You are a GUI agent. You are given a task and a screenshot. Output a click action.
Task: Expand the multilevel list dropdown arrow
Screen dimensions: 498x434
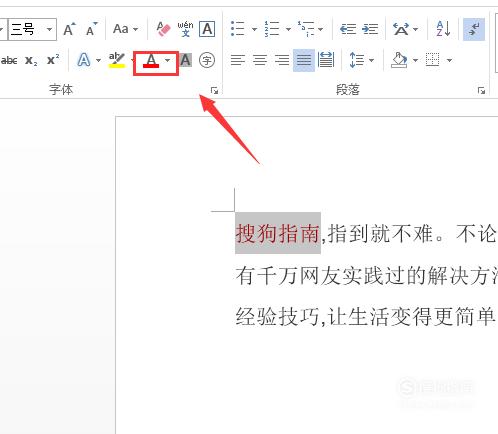(x=321, y=29)
